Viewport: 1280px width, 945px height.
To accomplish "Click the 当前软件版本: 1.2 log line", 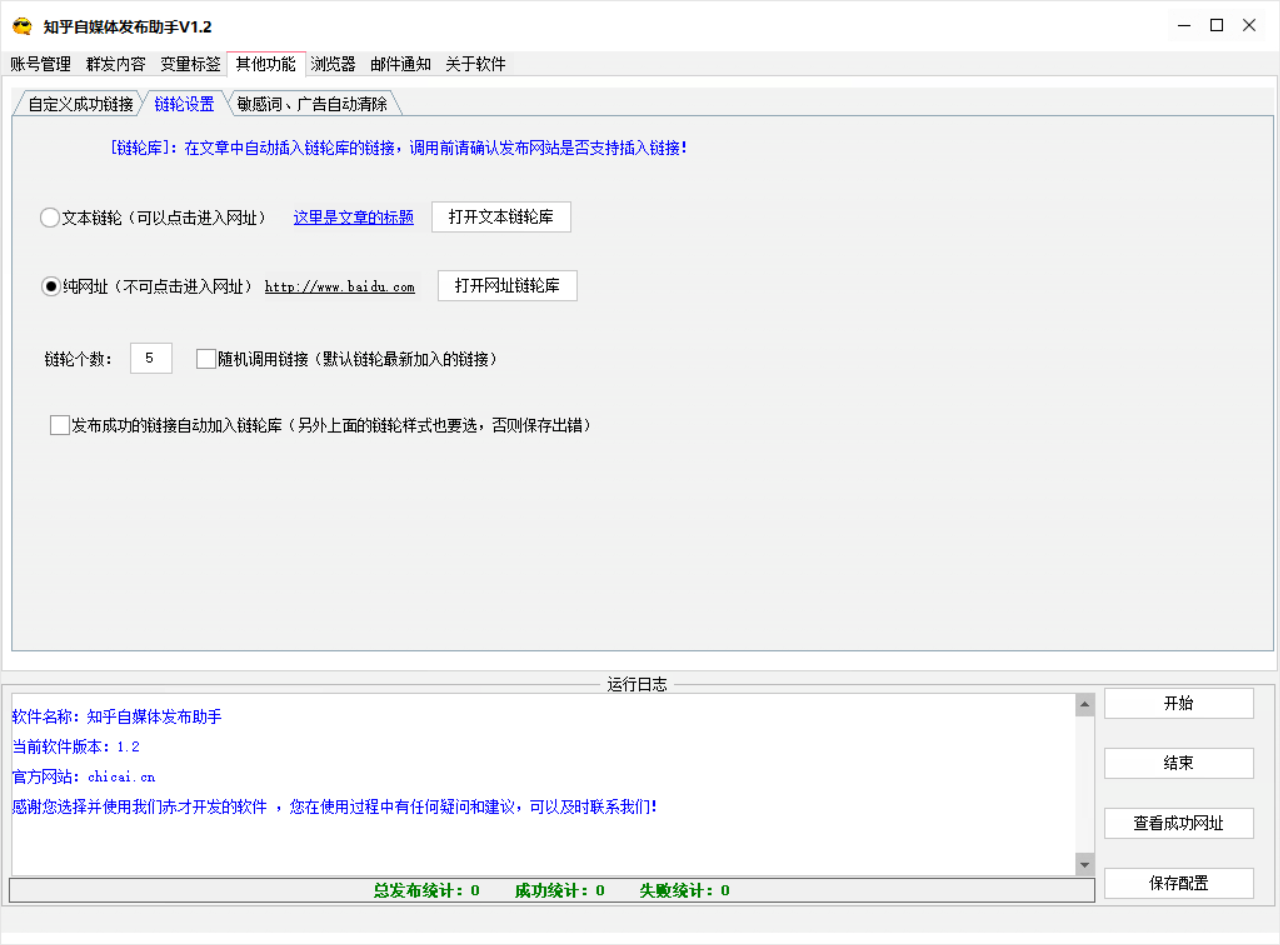I will point(76,747).
